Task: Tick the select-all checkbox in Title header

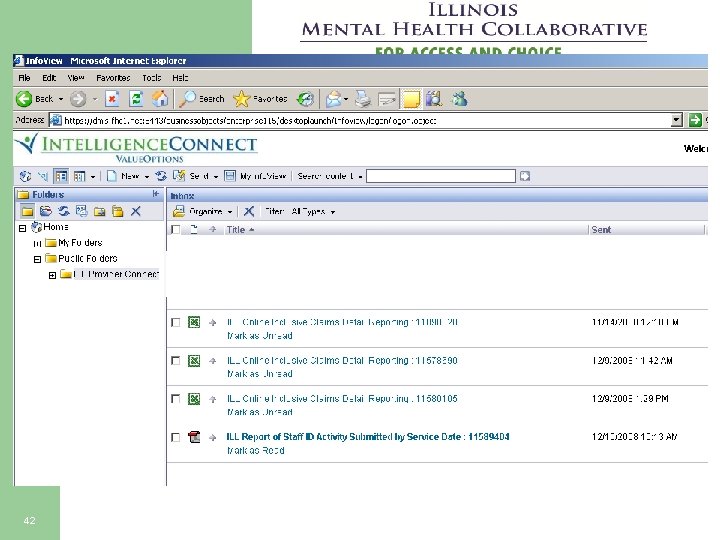Action: 175,229
